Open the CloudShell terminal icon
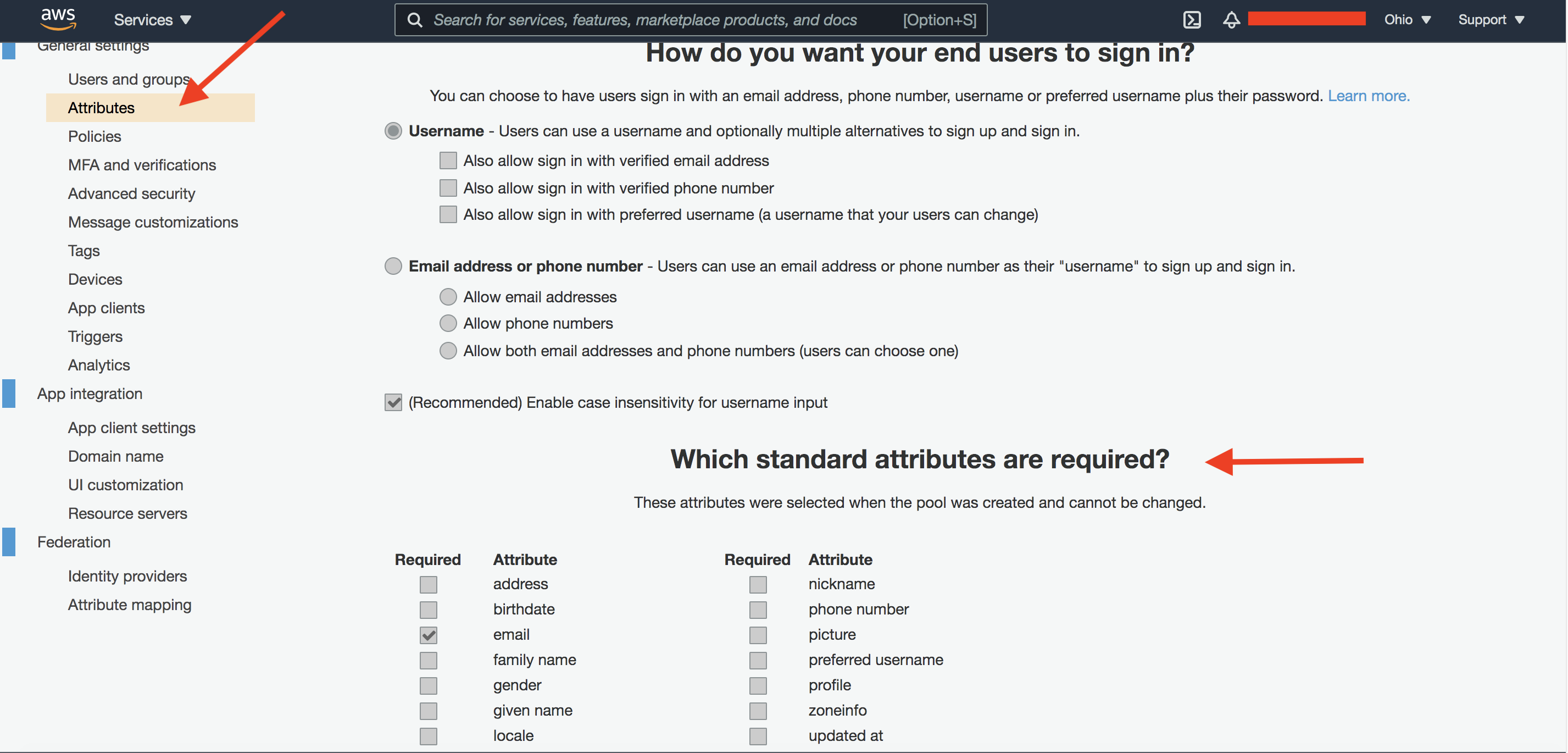1568x753 pixels. click(x=1191, y=20)
